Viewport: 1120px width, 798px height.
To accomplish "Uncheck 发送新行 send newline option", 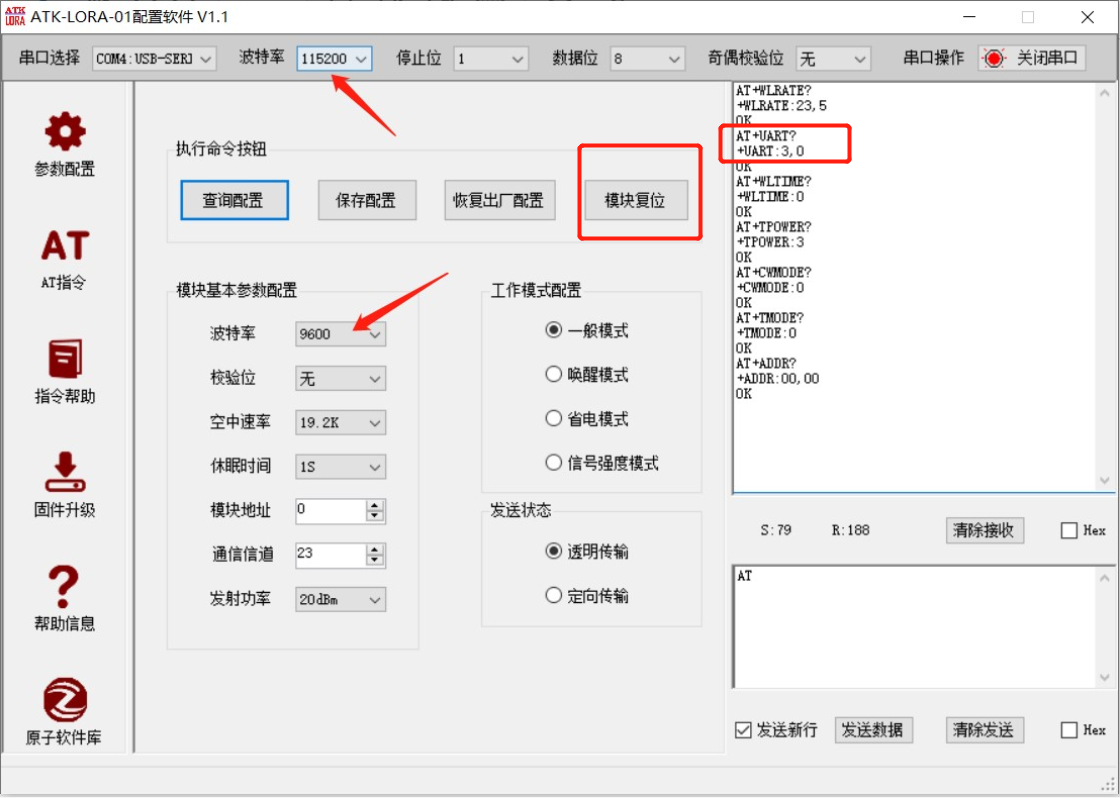I will [x=741, y=730].
